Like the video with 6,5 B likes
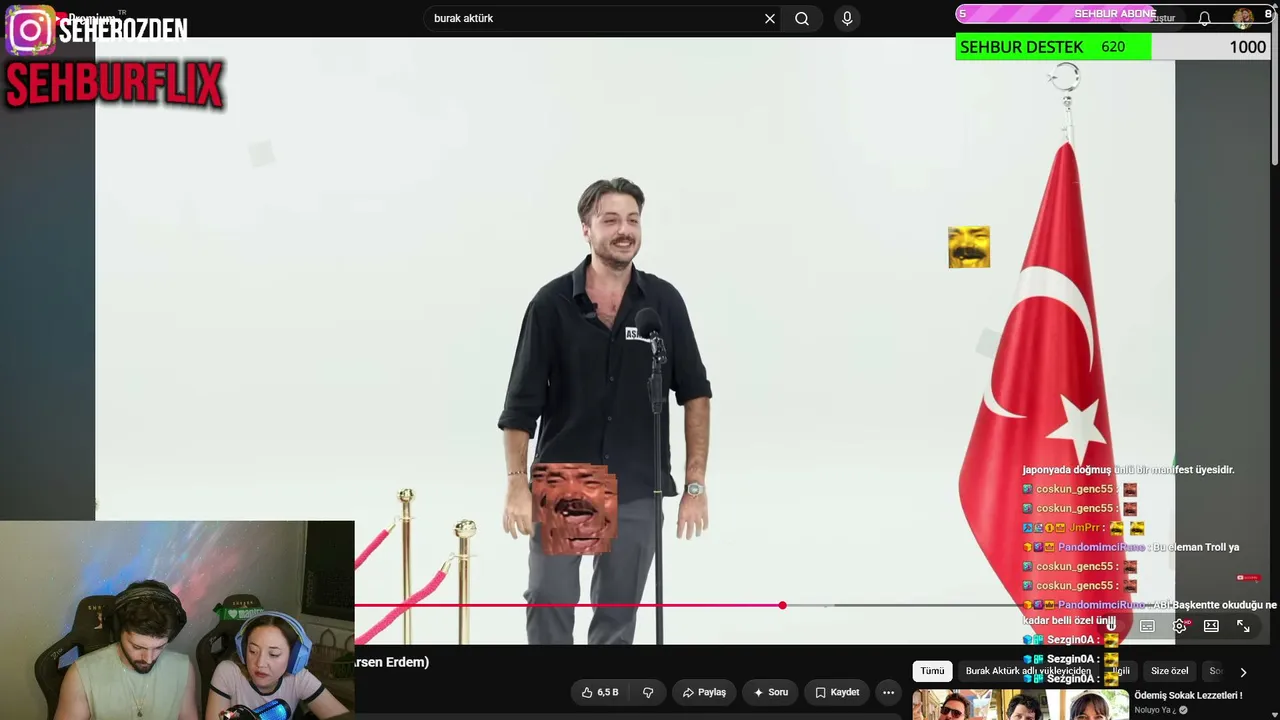Viewport: 1280px width, 720px height. pos(599,692)
